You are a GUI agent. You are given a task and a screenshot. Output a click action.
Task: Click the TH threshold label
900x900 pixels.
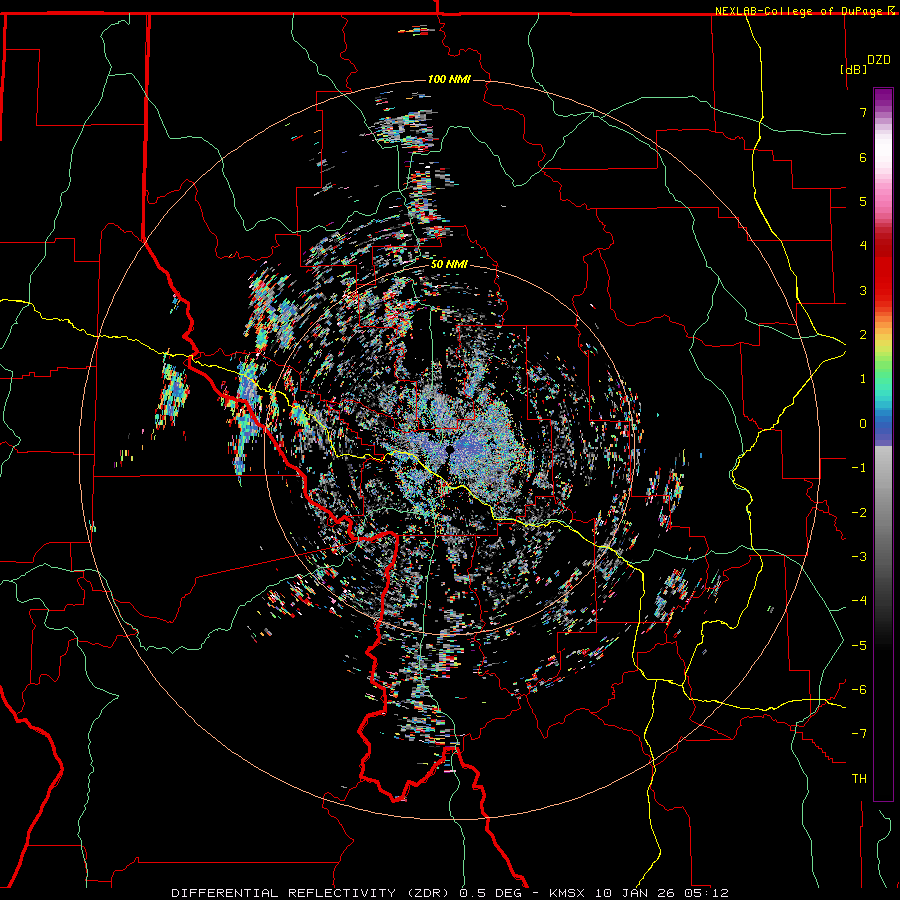pyautogui.click(x=859, y=779)
